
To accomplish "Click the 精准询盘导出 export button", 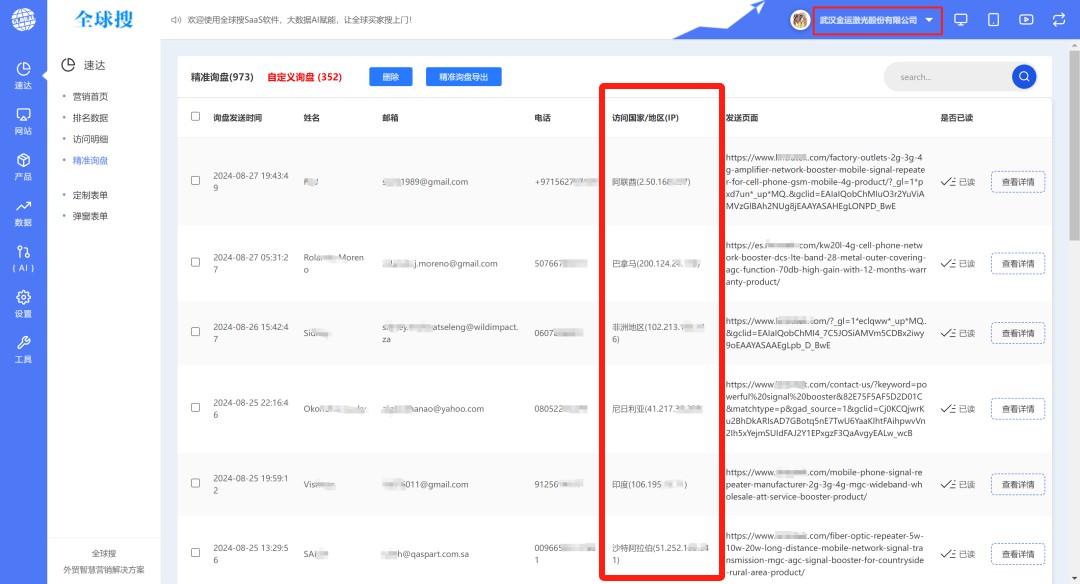I will point(463,77).
